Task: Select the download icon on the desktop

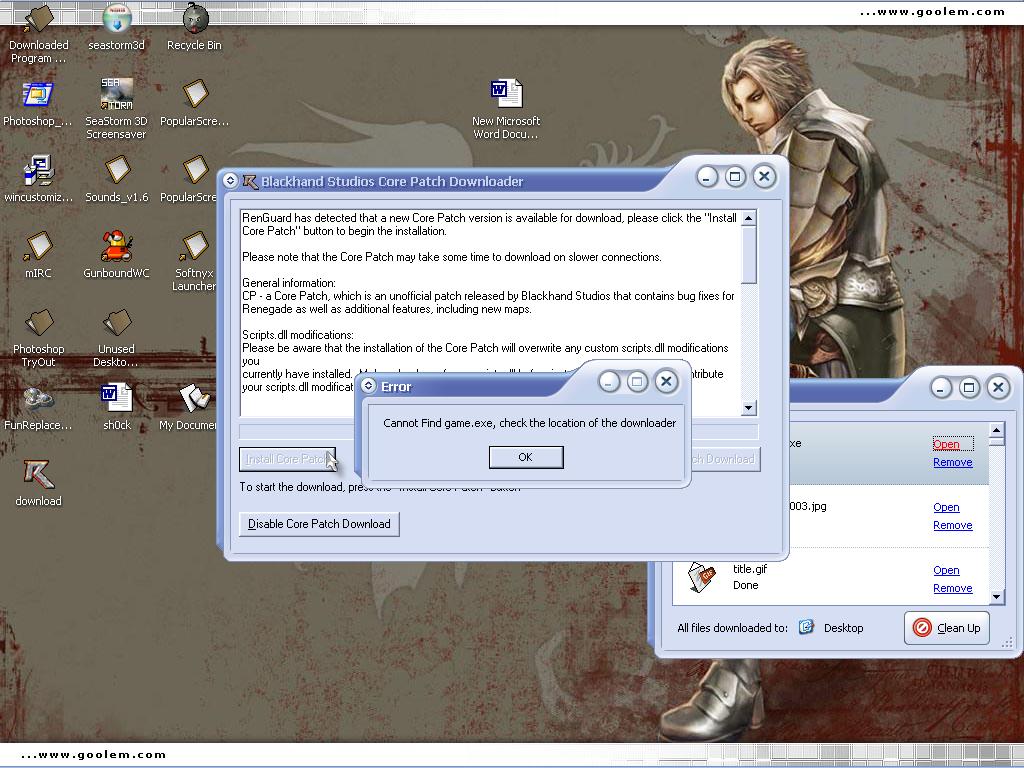Action: 39,475
